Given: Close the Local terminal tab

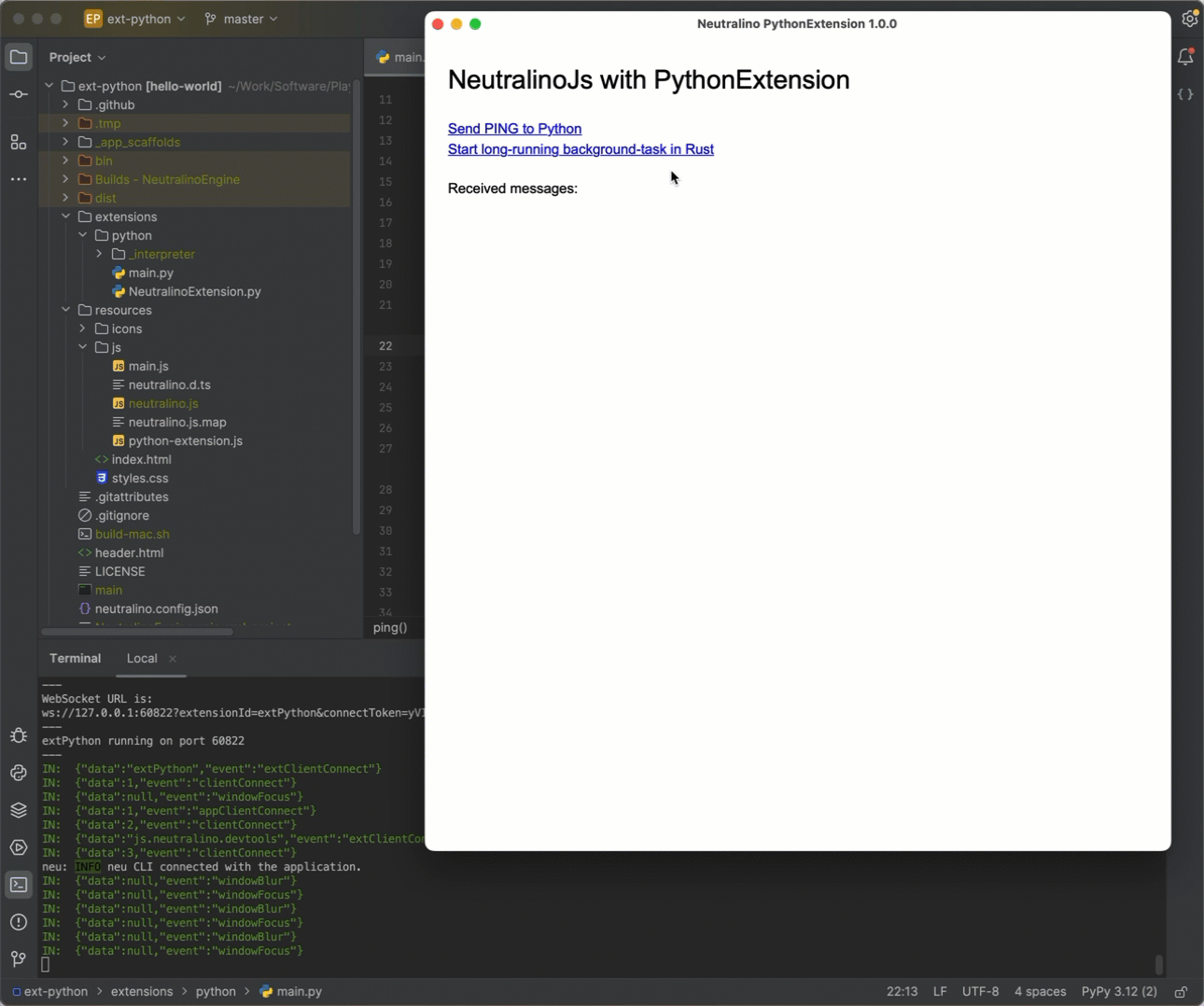Looking at the screenshot, I should click(173, 659).
